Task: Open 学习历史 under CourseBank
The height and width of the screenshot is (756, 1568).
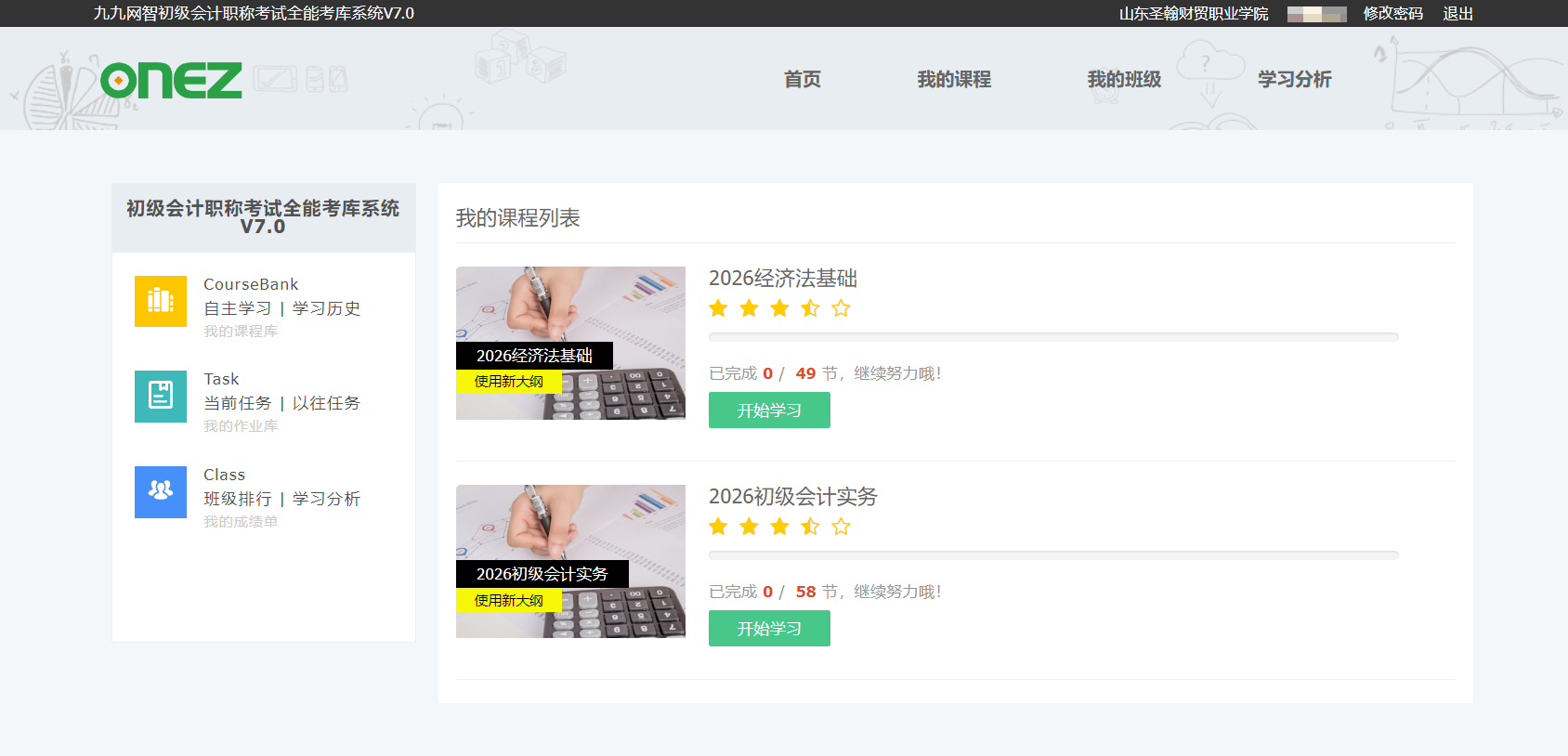Action: point(326,308)
